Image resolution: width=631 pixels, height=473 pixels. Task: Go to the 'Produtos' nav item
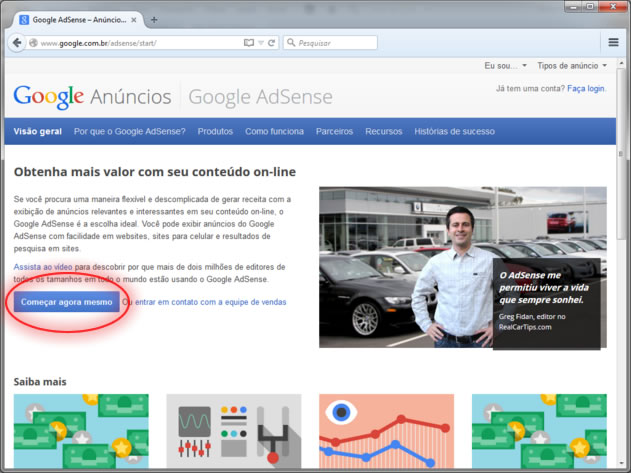(215, 131)
